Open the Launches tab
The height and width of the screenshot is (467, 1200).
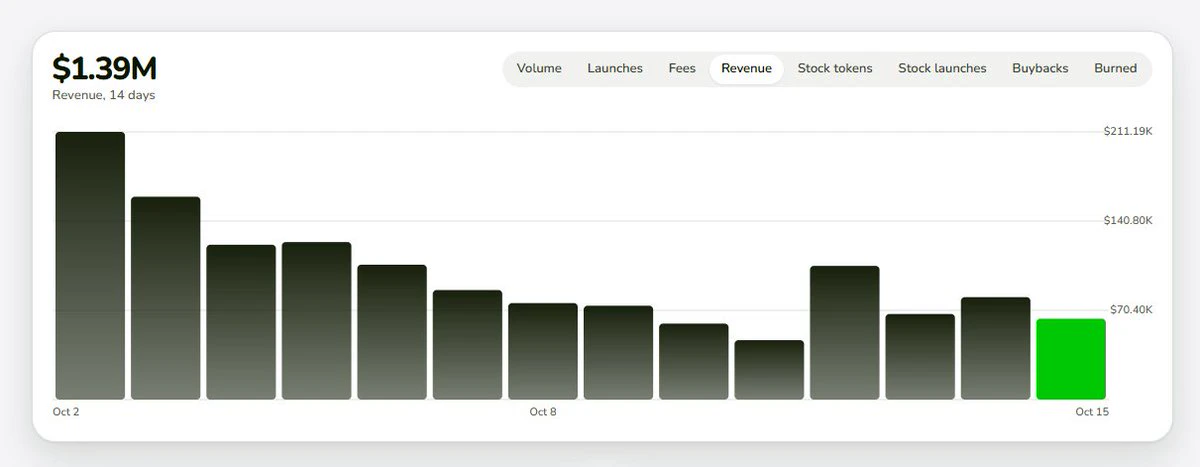tap(615, 69)
